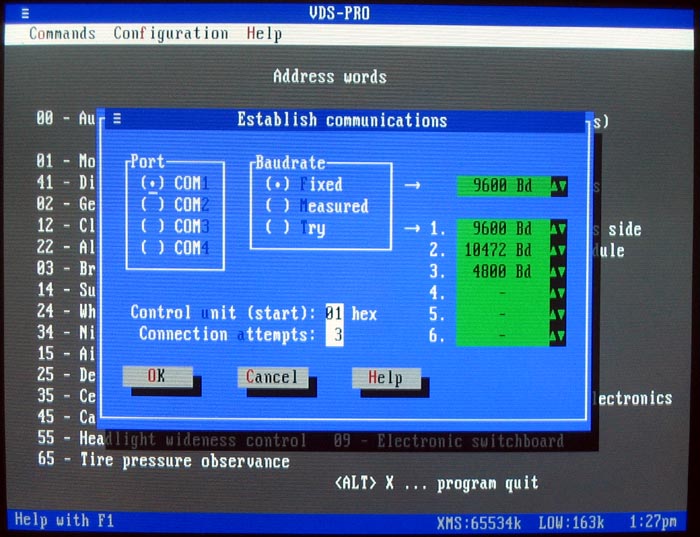Image resolution: width=700 pixels, height=537 pixels.
Task: Expand the 10472 Bd baudrate arrows in row 2
Action: tap(558, 250)
